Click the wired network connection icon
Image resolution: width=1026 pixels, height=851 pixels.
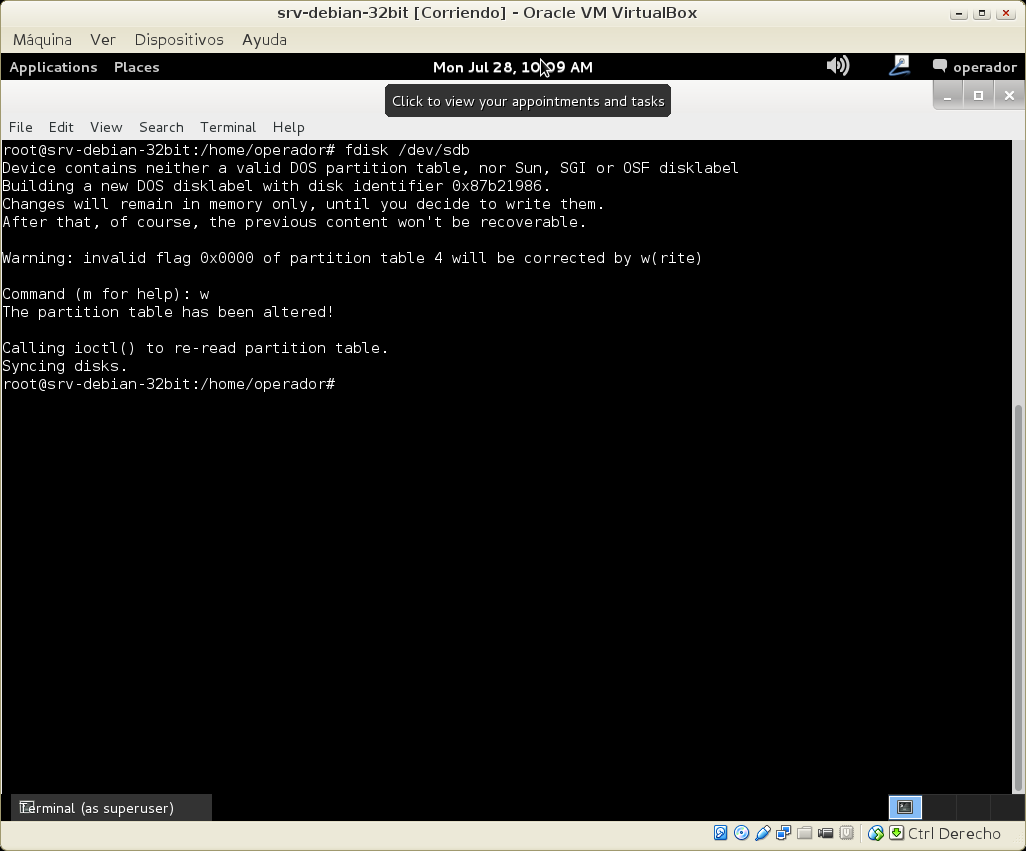tap(899, 67)
